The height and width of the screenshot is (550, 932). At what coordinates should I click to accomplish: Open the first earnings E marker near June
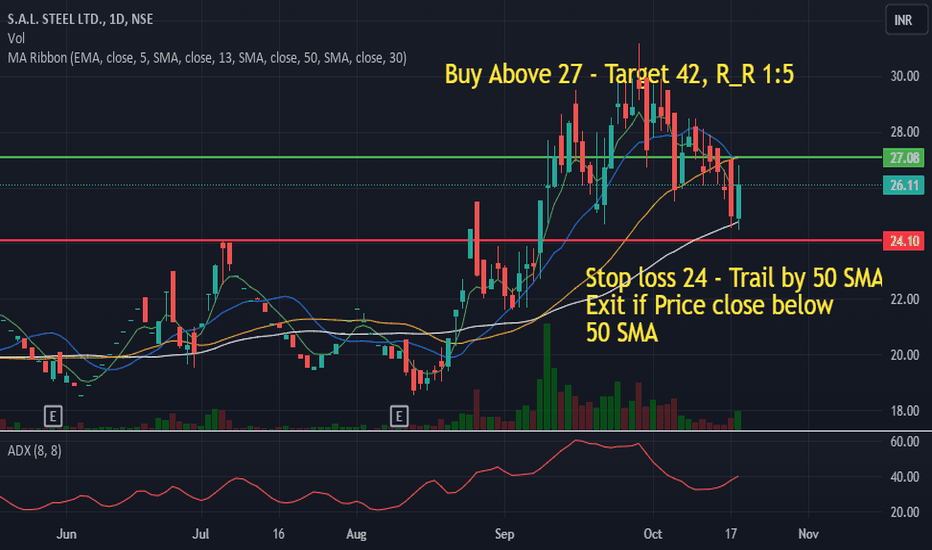click(53, 416)
